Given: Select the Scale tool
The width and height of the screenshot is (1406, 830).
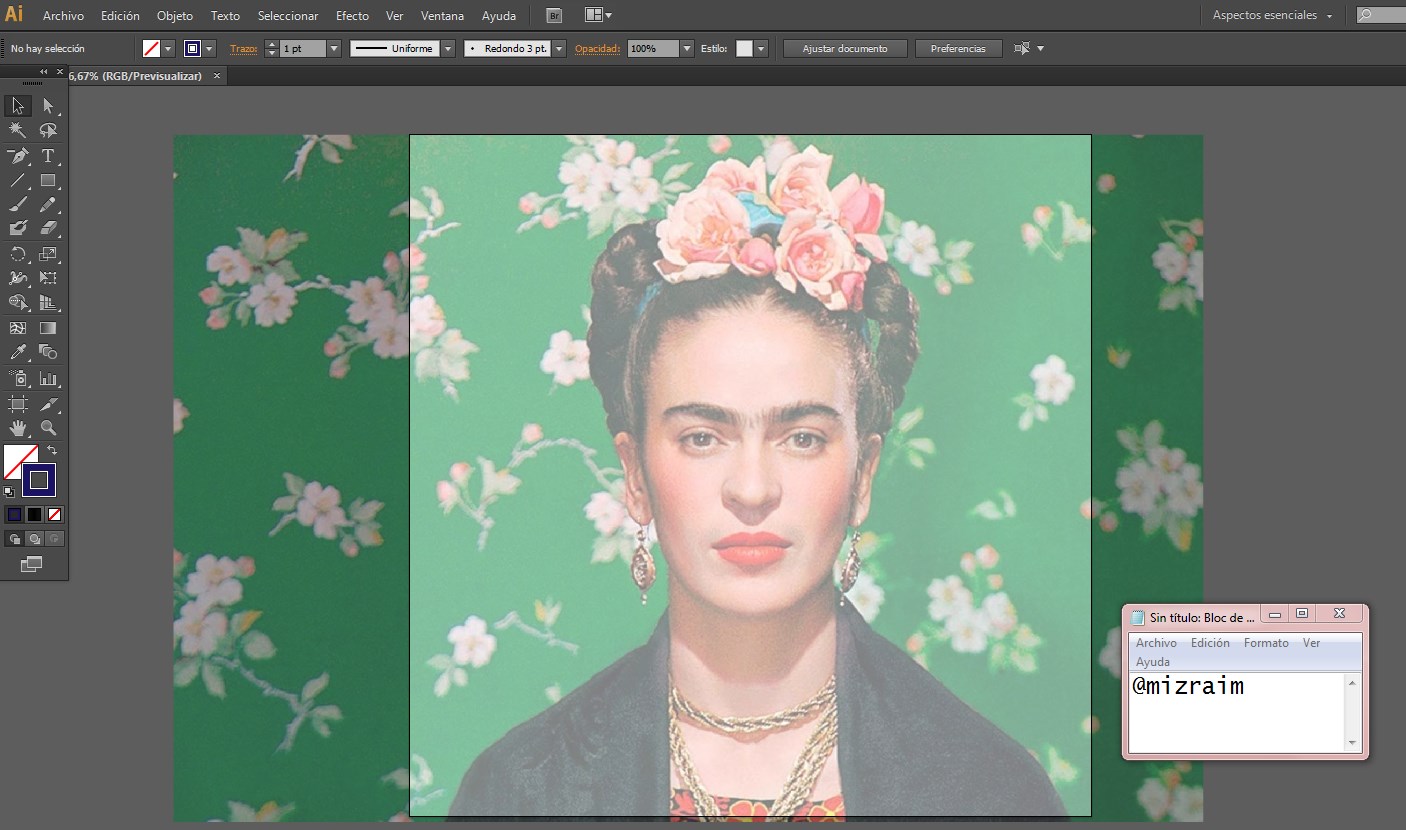Looking at the screenshot, I should [x=48, y=255].
